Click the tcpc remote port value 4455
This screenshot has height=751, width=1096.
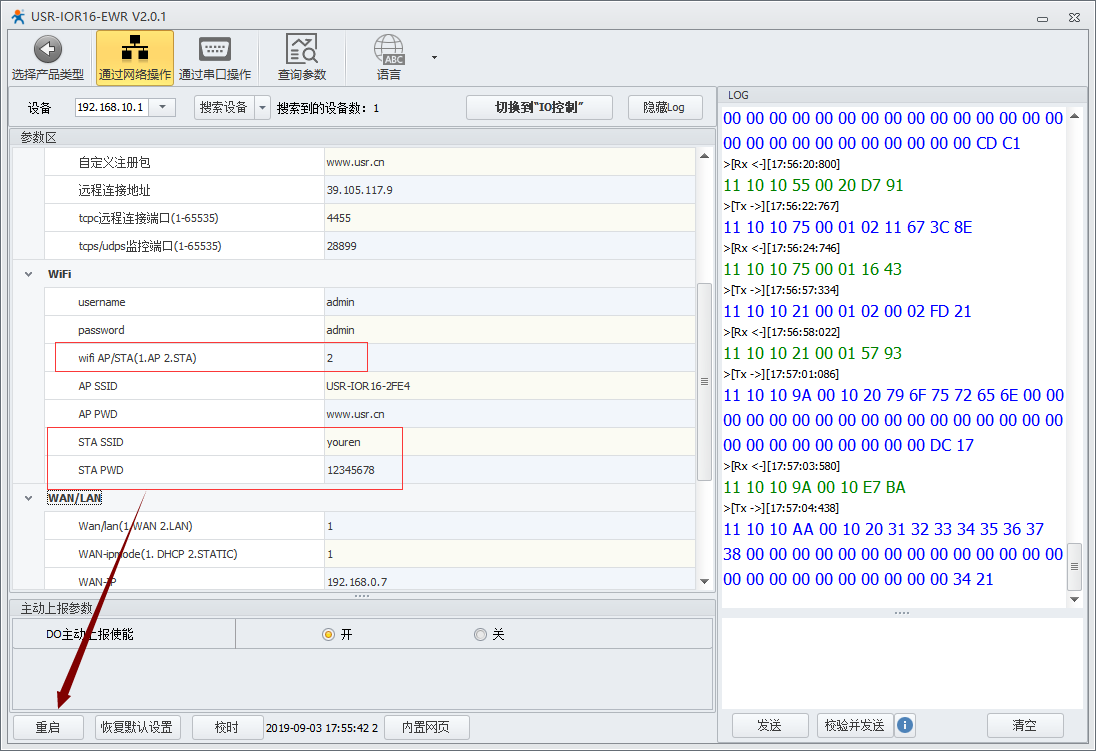pos(510,218)
